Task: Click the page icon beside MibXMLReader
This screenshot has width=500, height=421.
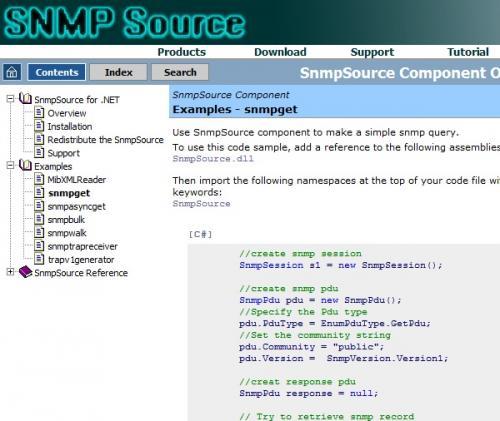Action: pyautogui.click(x=39, y=179)
